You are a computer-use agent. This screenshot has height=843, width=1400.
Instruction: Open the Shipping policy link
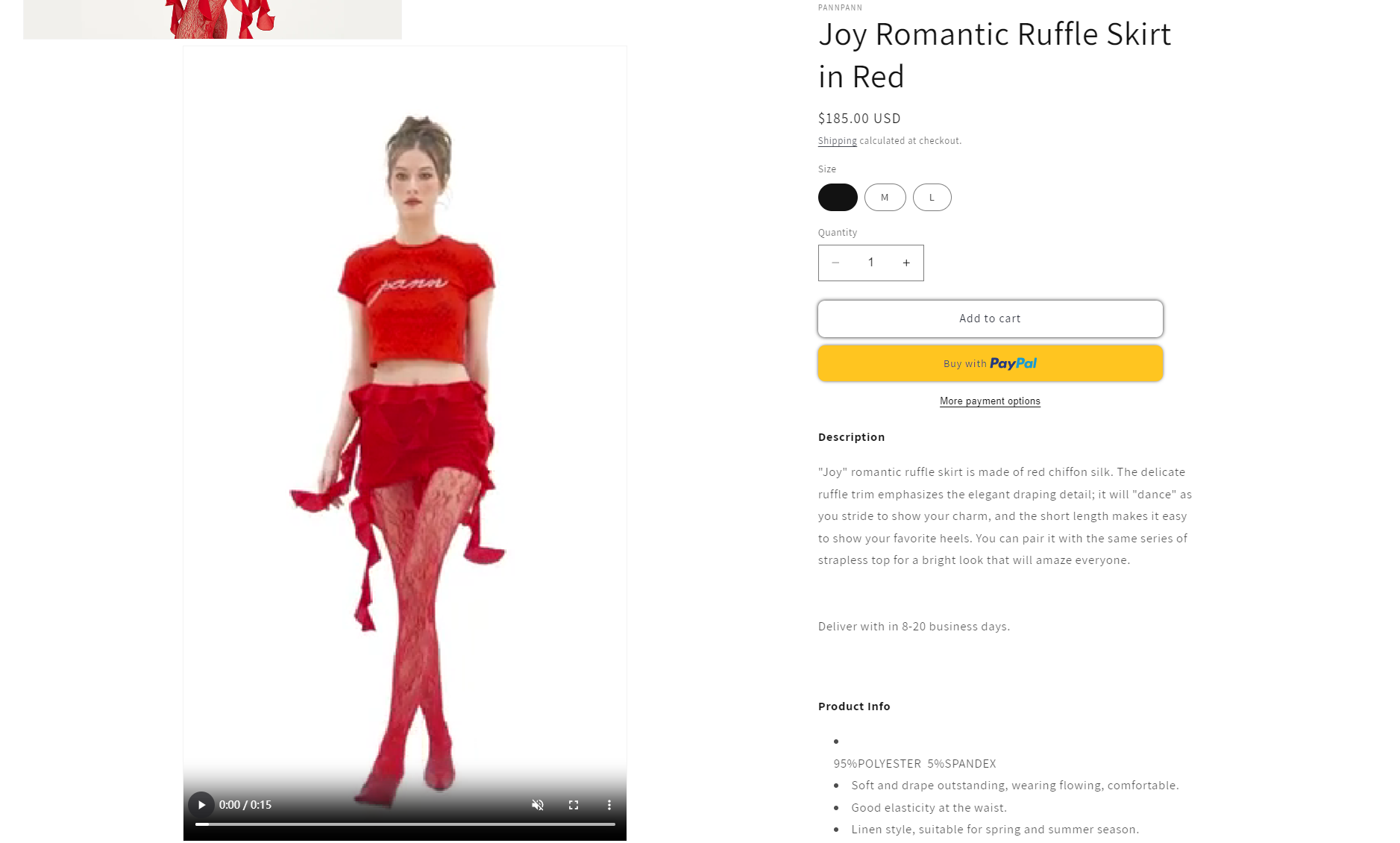[837, 141]
